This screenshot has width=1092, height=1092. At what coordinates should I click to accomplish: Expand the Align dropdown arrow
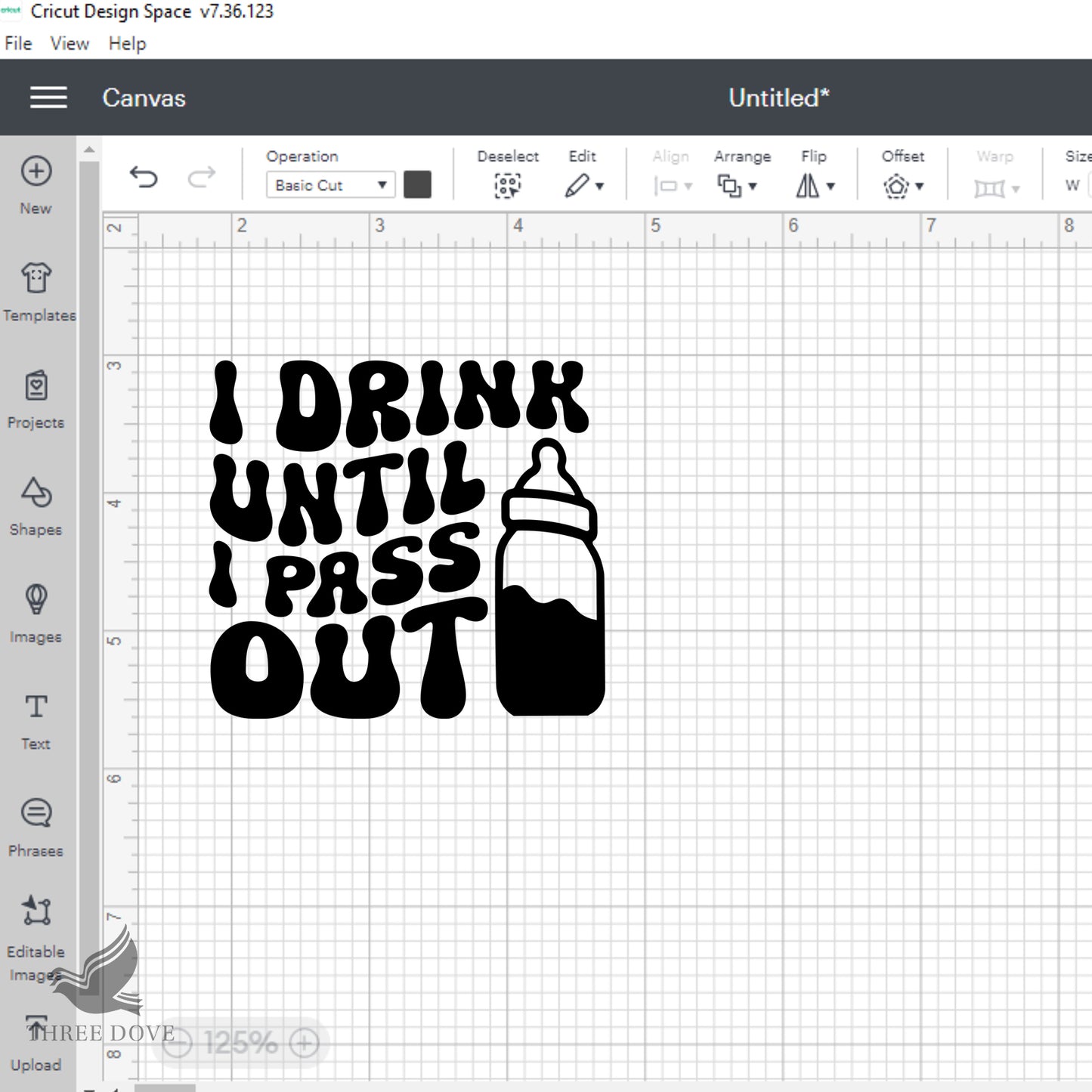point(688,187)
